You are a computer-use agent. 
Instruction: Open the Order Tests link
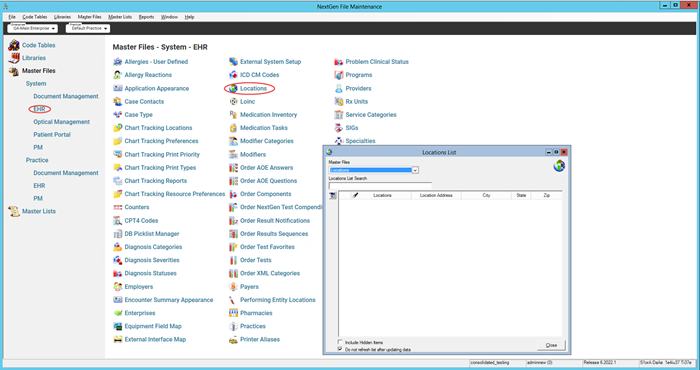click(x=256, y=260)
